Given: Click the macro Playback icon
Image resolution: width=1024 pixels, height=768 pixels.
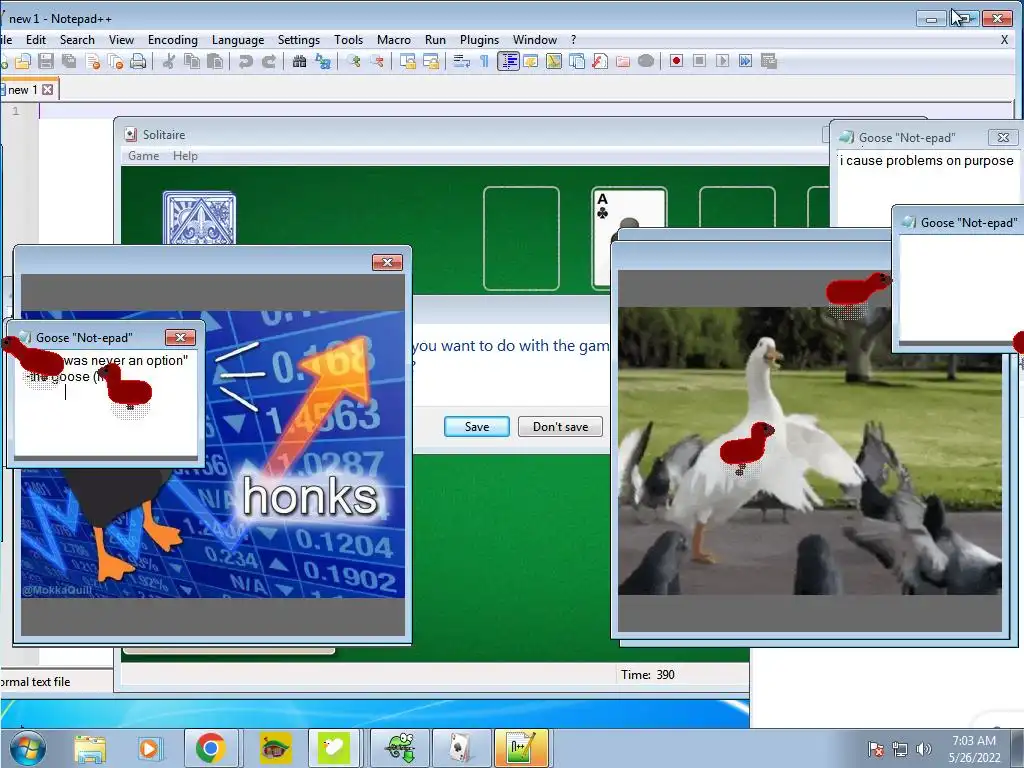Looking at the screenshot, I should 722,61.
